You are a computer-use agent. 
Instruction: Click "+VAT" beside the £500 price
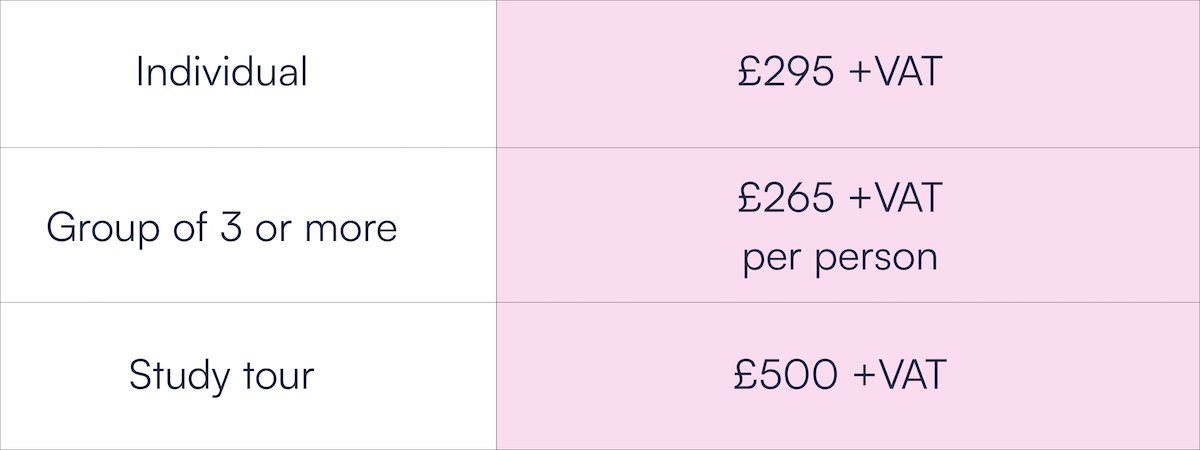point(898,375)
